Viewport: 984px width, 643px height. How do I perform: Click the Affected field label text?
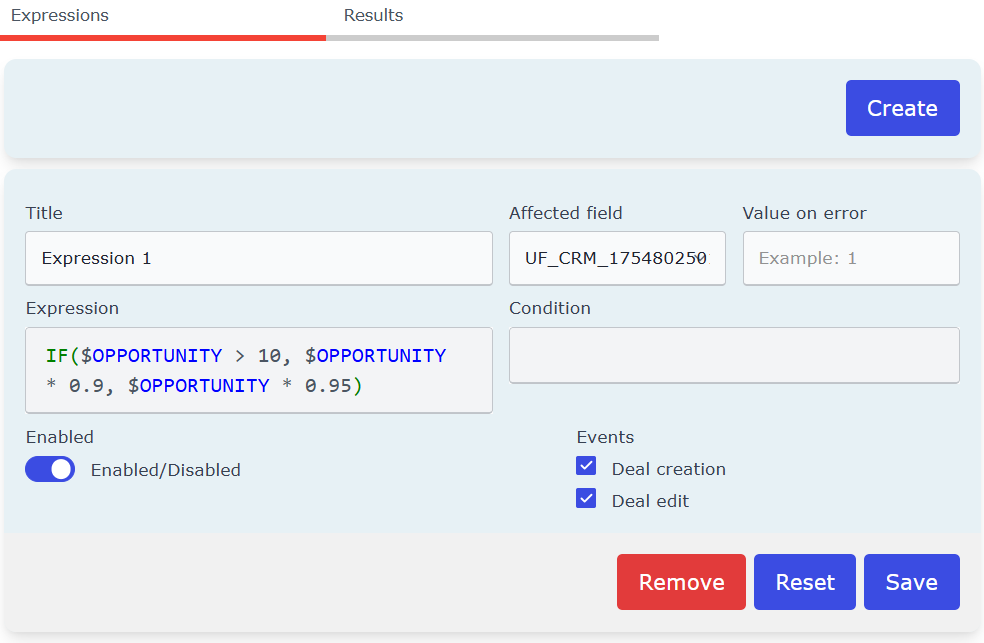coord(565,213)
